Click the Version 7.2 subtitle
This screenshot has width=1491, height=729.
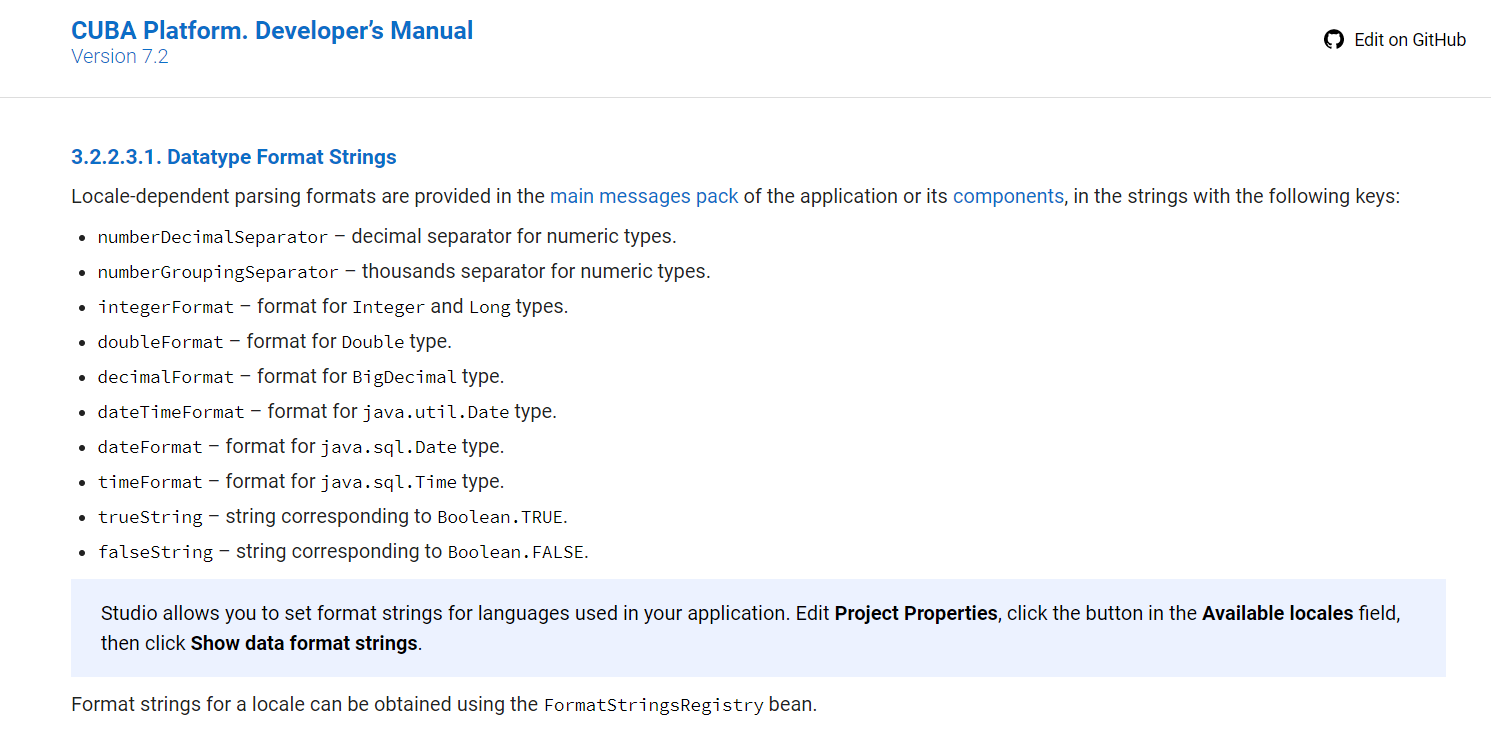(x=120, y=57)
